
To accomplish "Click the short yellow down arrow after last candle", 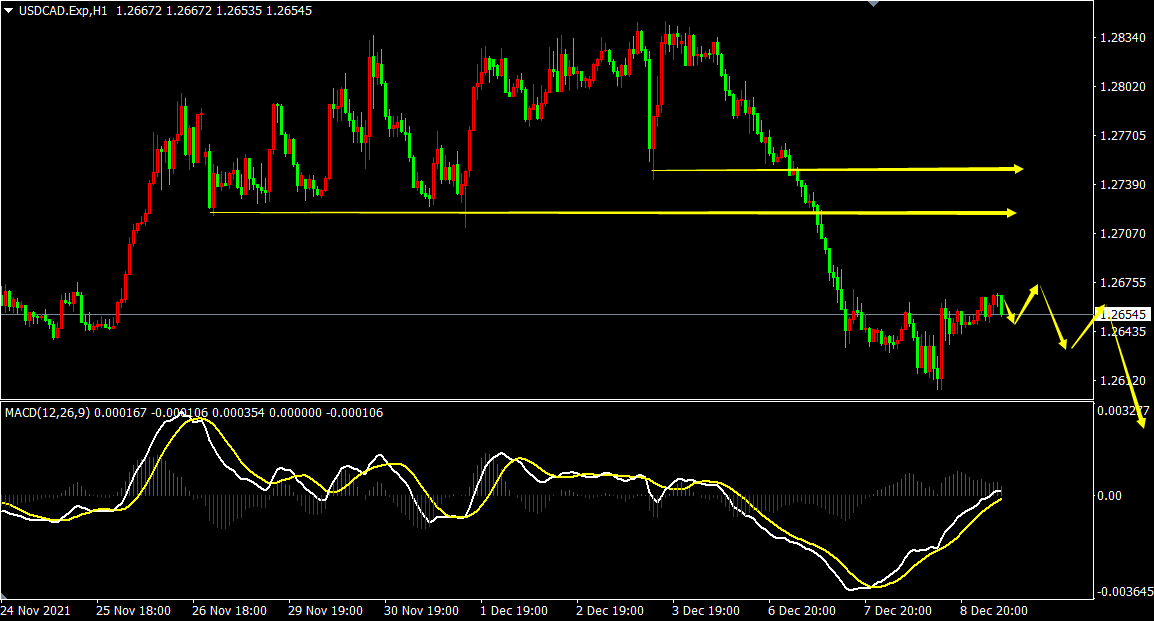I will [x=1009, y=312].
